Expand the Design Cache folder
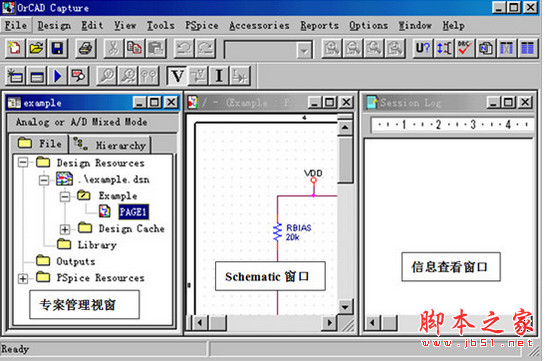This screenshot has height=361, width=545. pos(65,229)
